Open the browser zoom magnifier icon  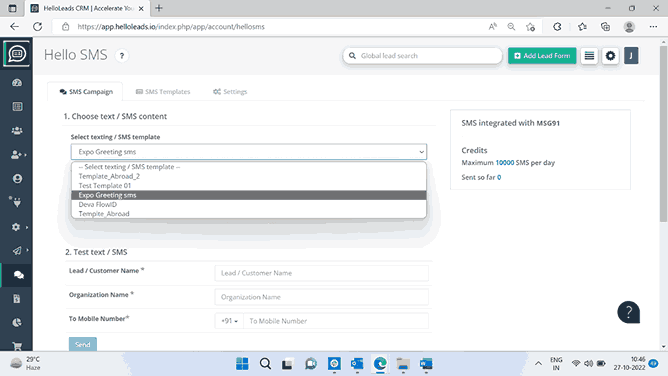pyautogui.click(x=511, y=27)
